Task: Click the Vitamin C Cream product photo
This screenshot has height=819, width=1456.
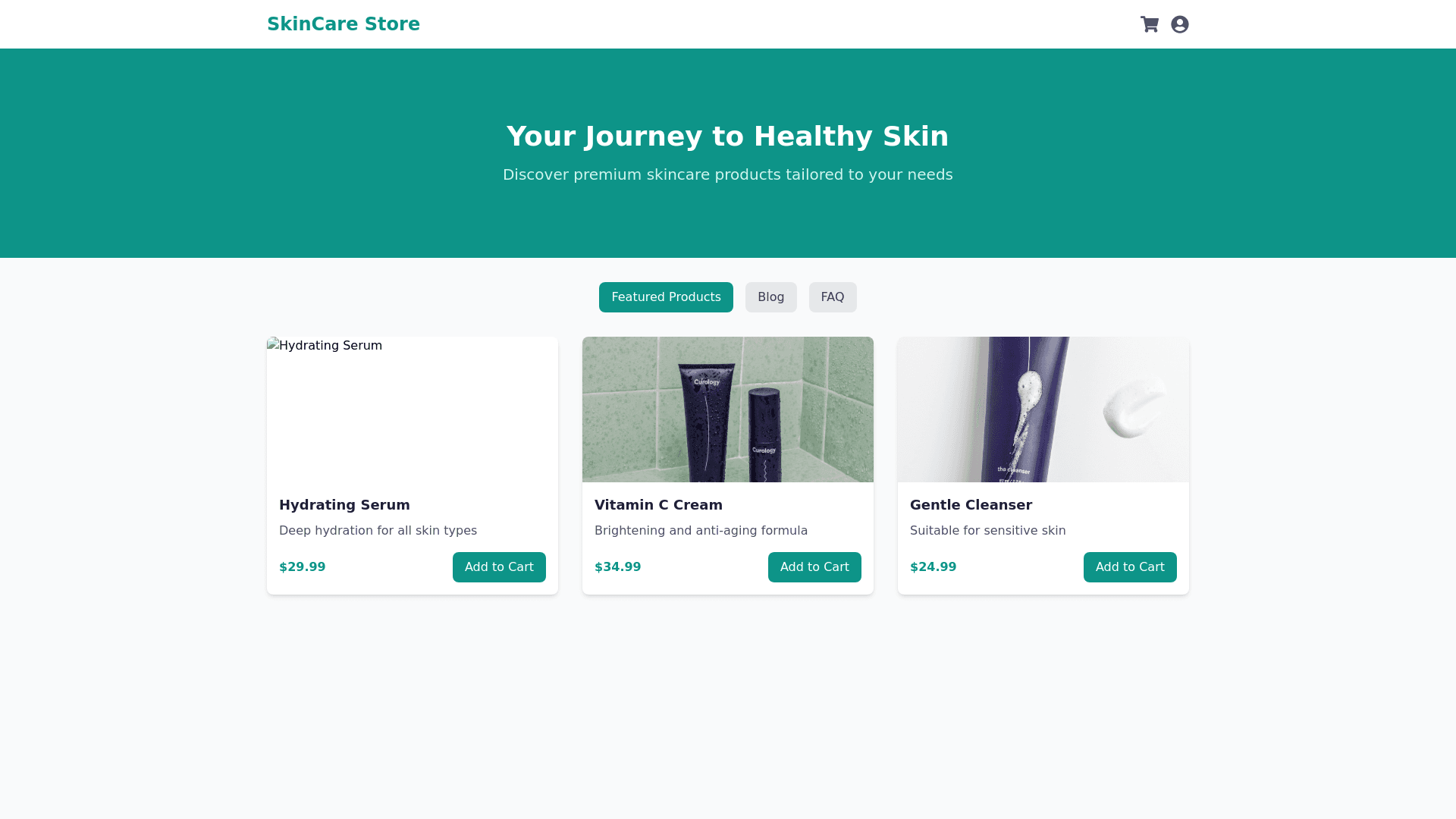Action: (x=727, y=409)
